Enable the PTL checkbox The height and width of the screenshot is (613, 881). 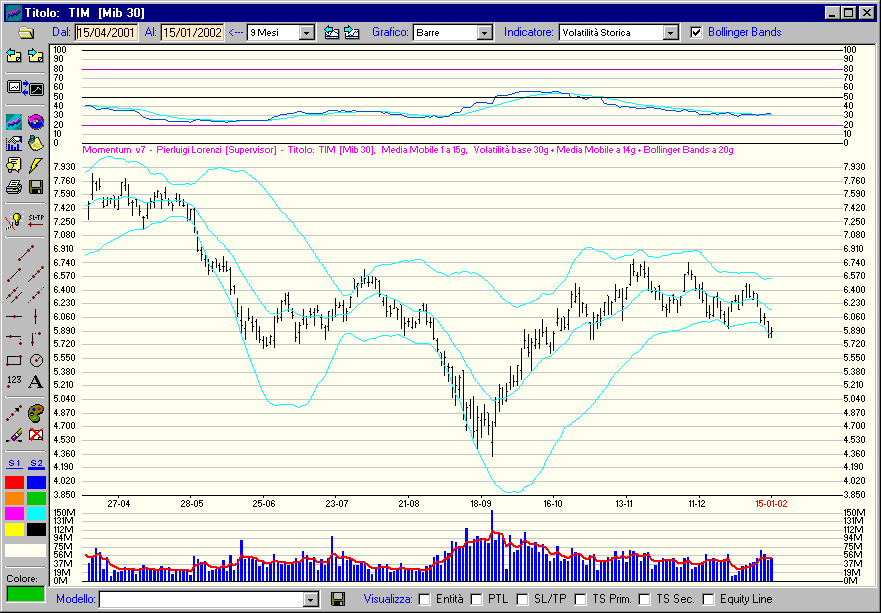point(476,600)
